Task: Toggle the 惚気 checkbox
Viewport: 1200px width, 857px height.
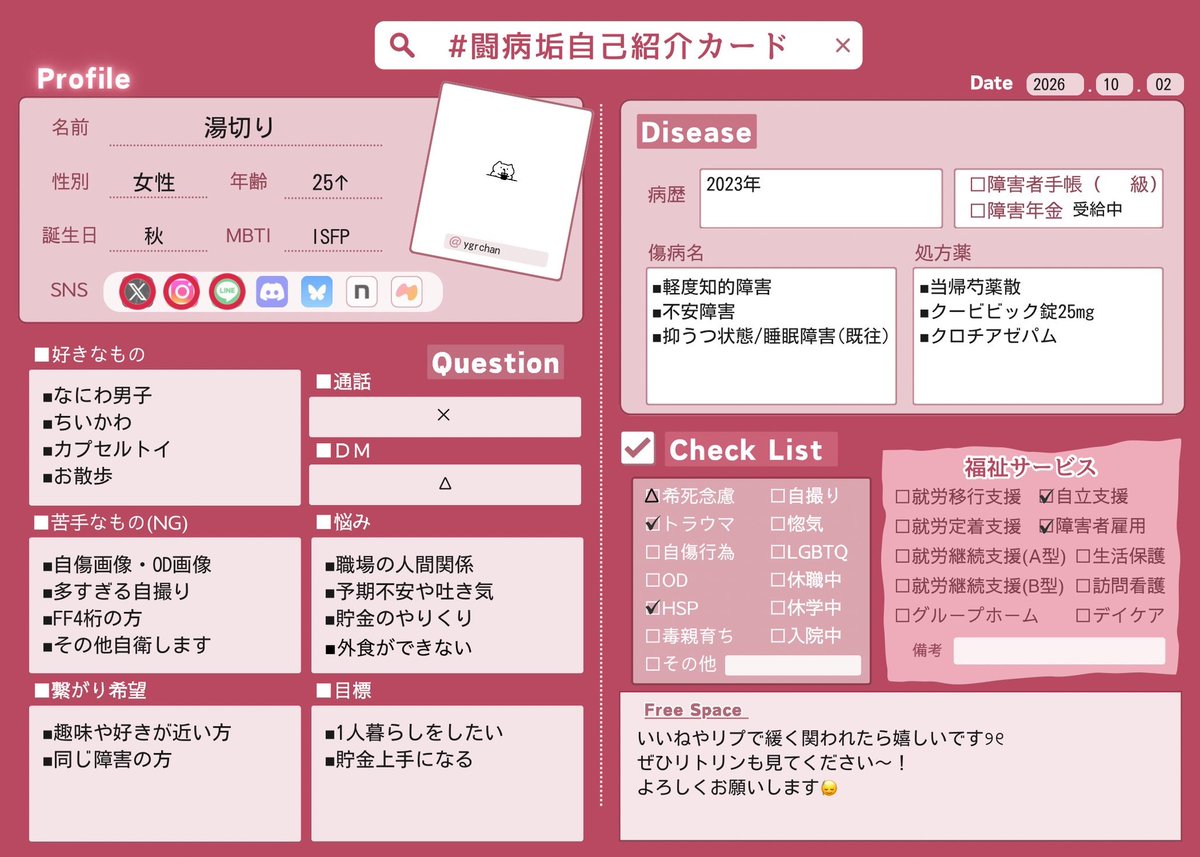Action: tap(778, 523)
